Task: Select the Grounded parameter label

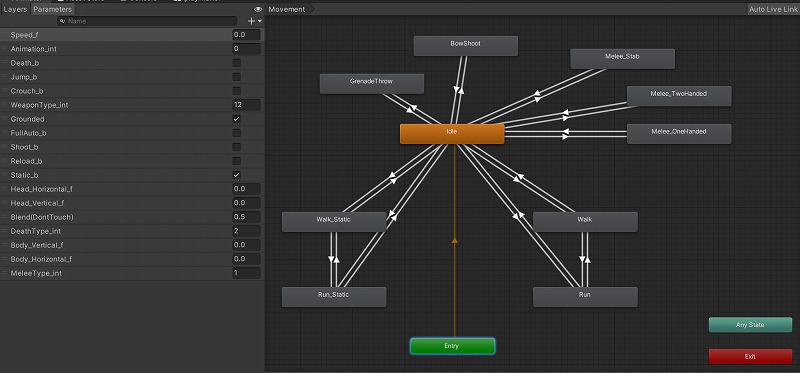Action: point(28,119)
